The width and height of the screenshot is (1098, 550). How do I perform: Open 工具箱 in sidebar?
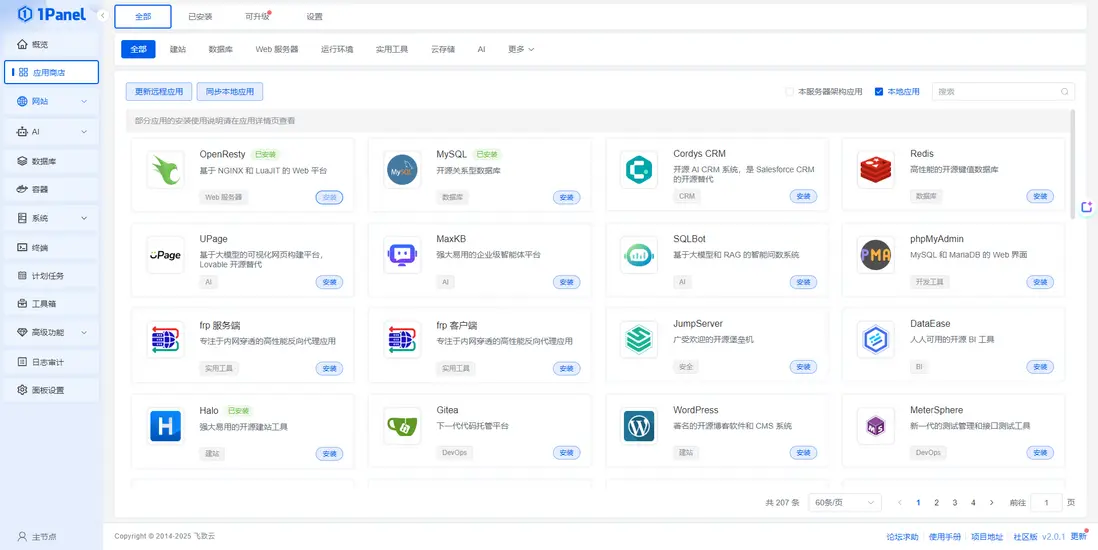point(51,304)
